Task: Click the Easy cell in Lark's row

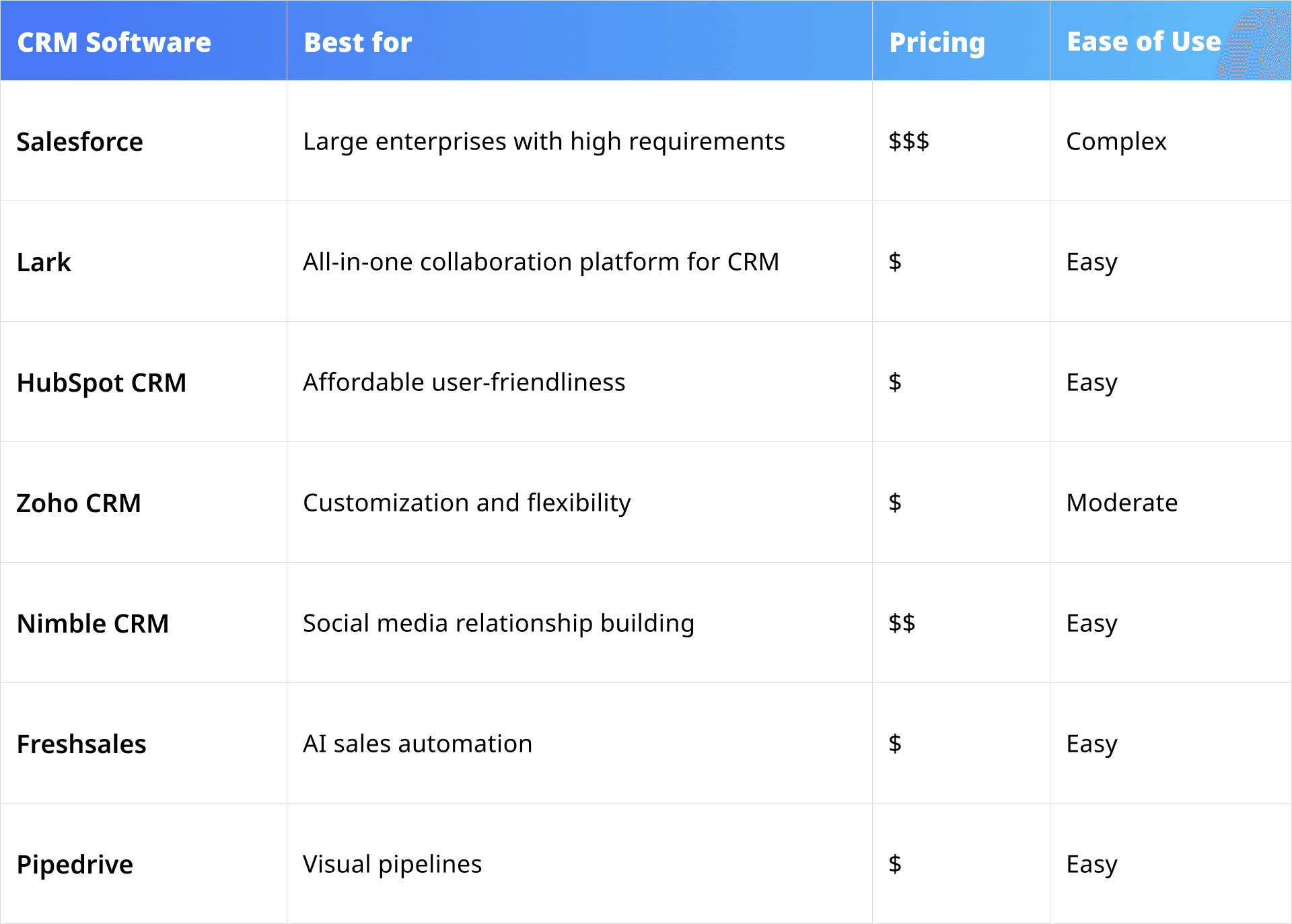Action: pos(1091,262)
